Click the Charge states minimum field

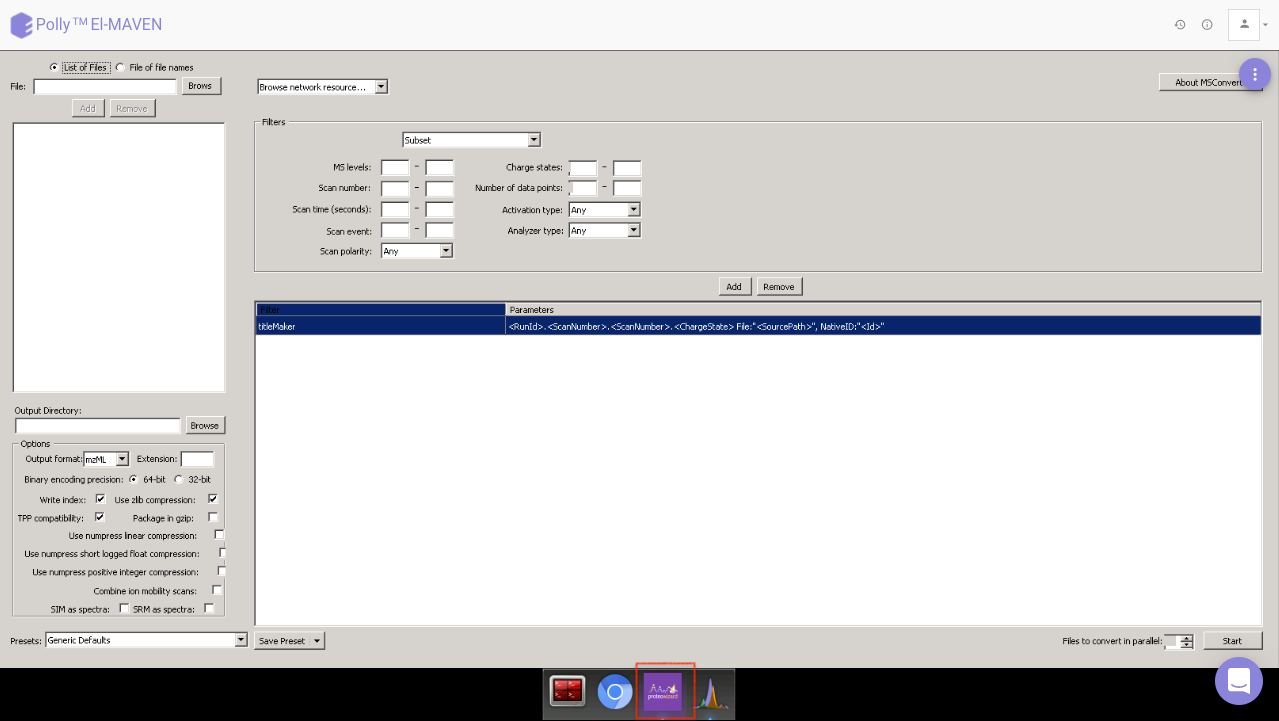[x=583, y=168]
